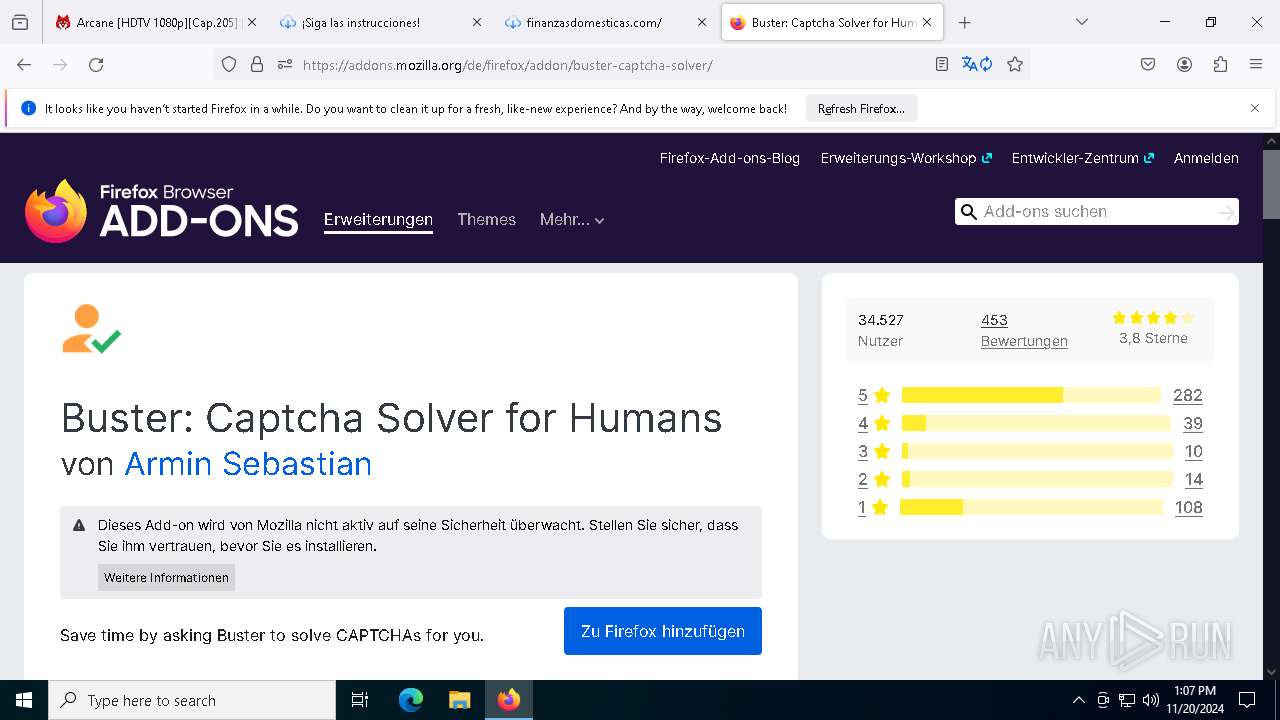
Task: Focus the Add-ons suchen search field
Action: tap(1090, 212)
